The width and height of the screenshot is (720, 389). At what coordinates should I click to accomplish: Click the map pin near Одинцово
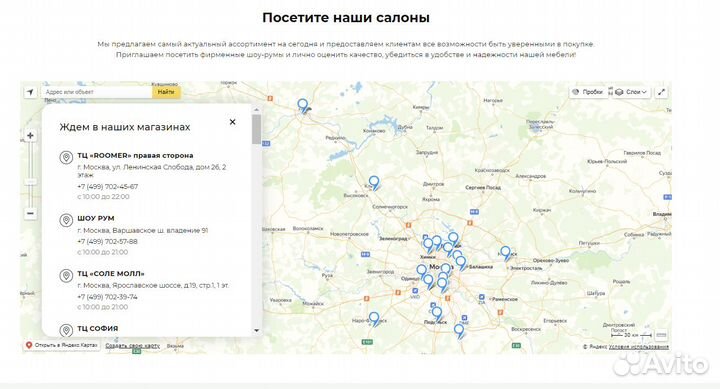point(422,271)
